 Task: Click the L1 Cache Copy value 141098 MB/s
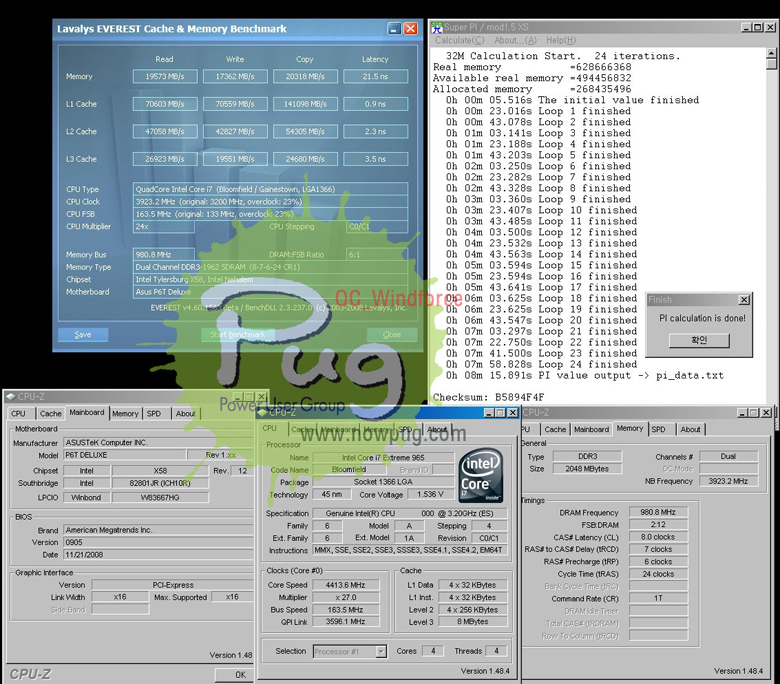305,104
